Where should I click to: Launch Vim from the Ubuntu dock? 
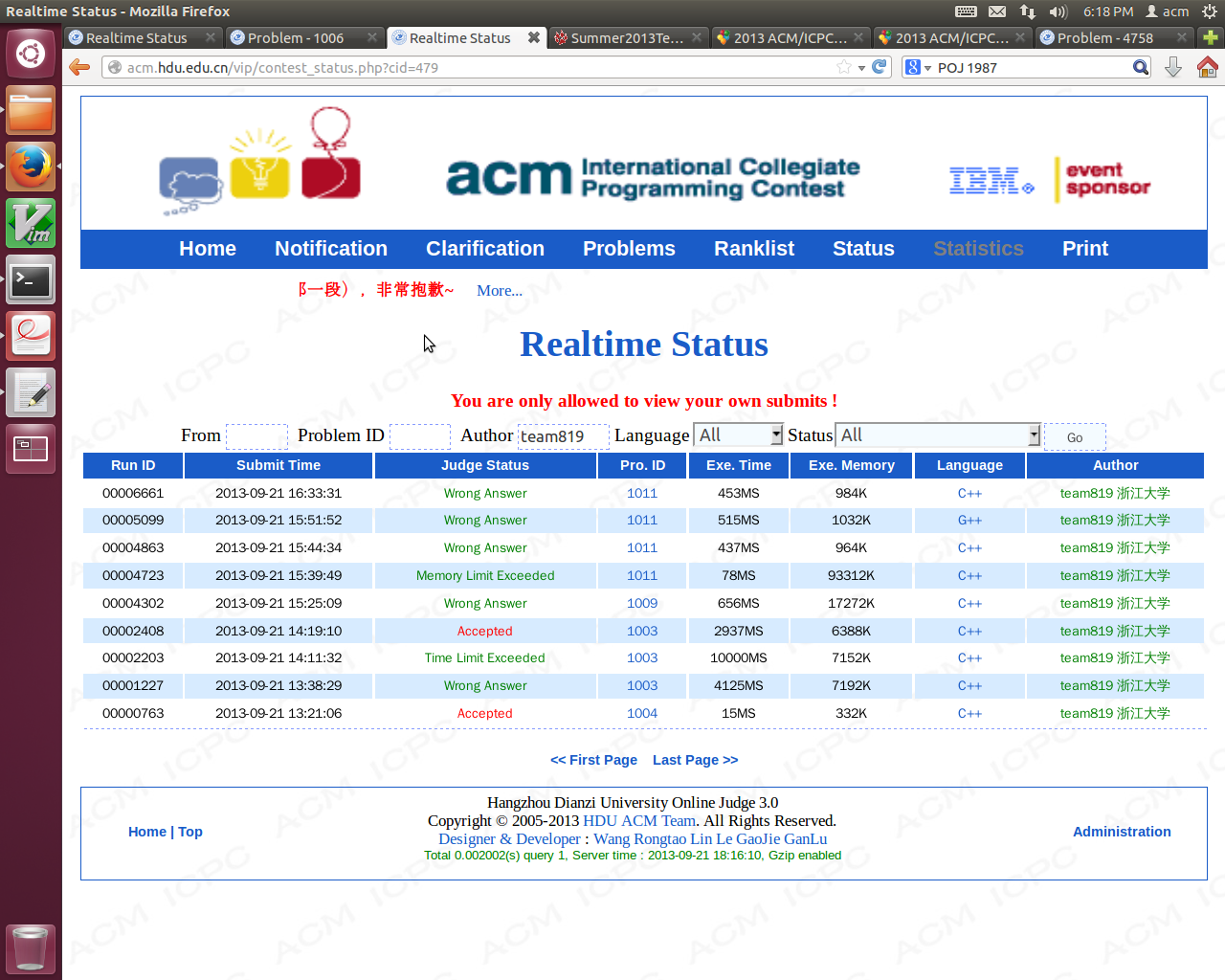click(31, 224)
